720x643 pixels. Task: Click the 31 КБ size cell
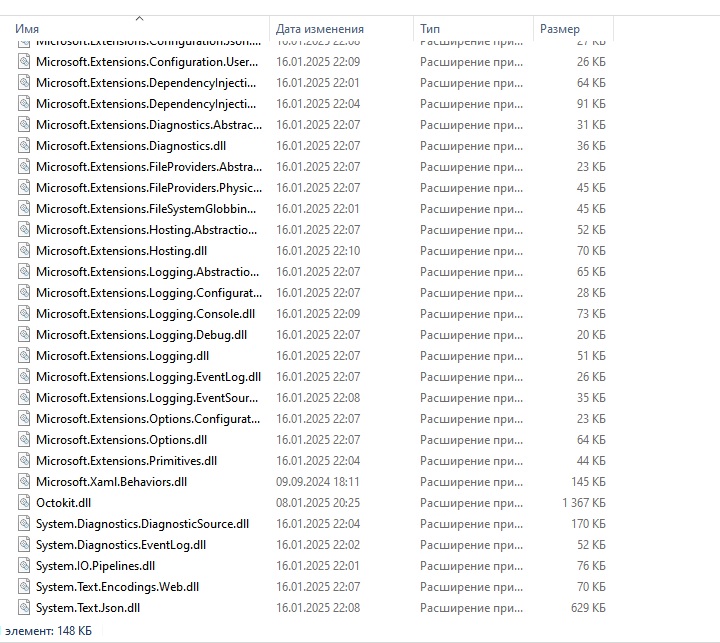(x=591, y=124)
